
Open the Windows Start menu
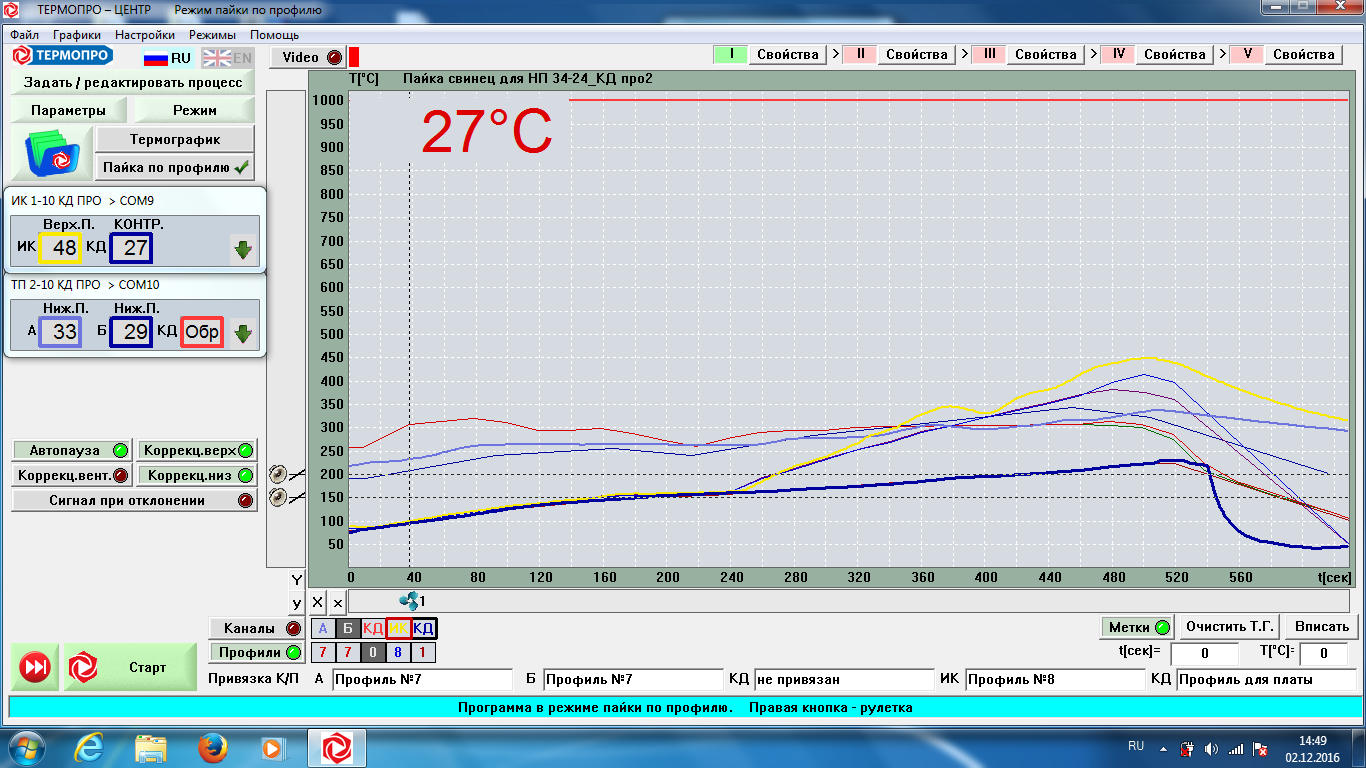pyautogui.click(x=25, y=747)
